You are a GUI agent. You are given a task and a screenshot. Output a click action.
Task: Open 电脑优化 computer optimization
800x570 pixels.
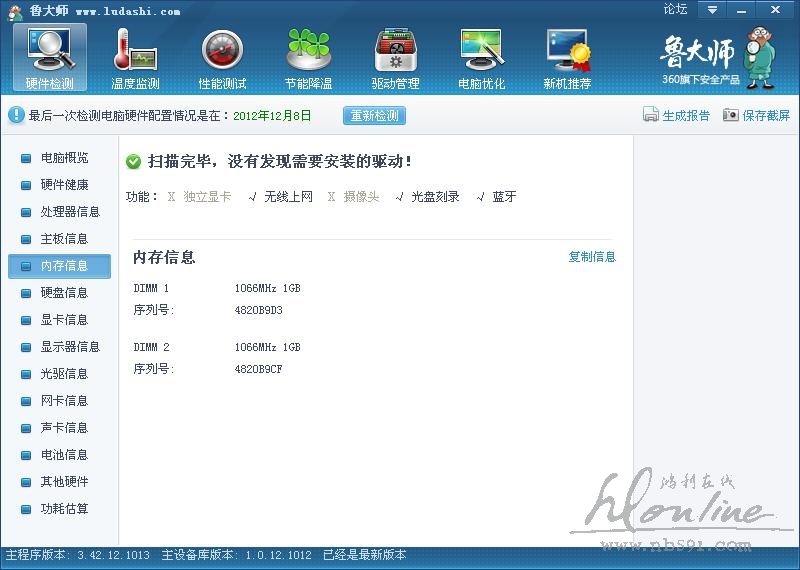(481, 56)
